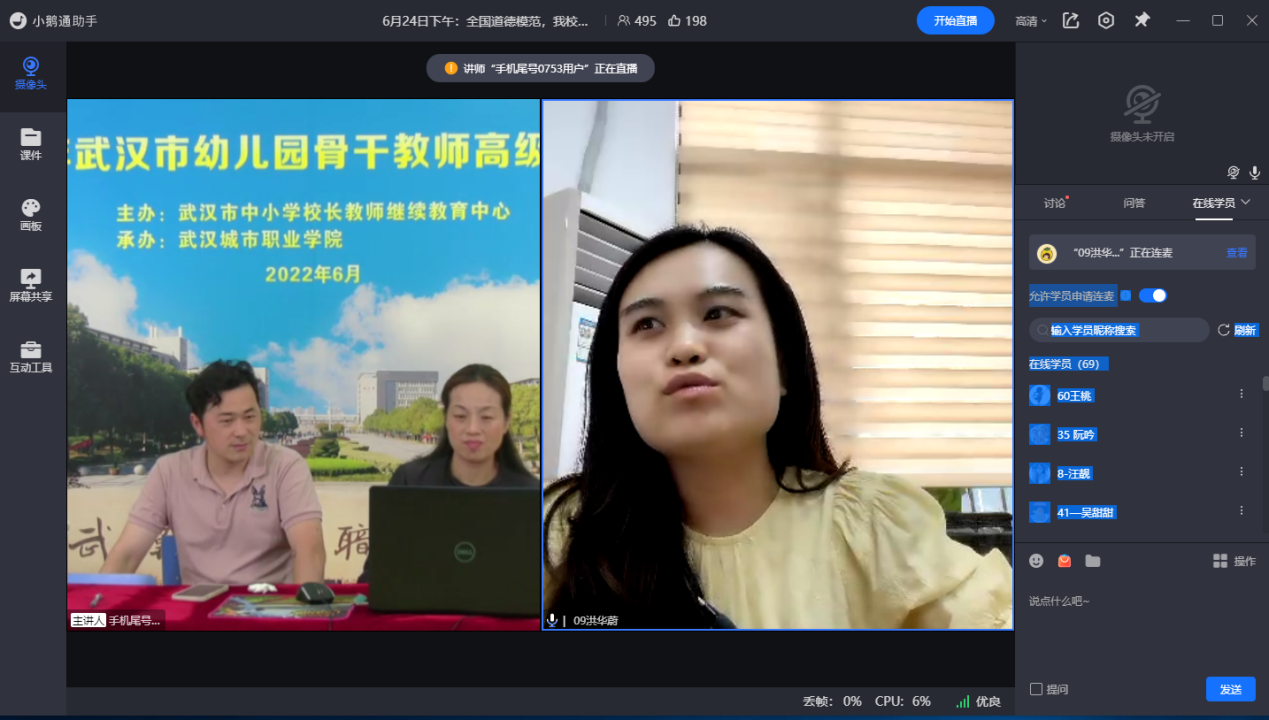Screen dimensions: 1269x720
Task: Open the 课件 courseware panel
Action: [x=31, y=144]
